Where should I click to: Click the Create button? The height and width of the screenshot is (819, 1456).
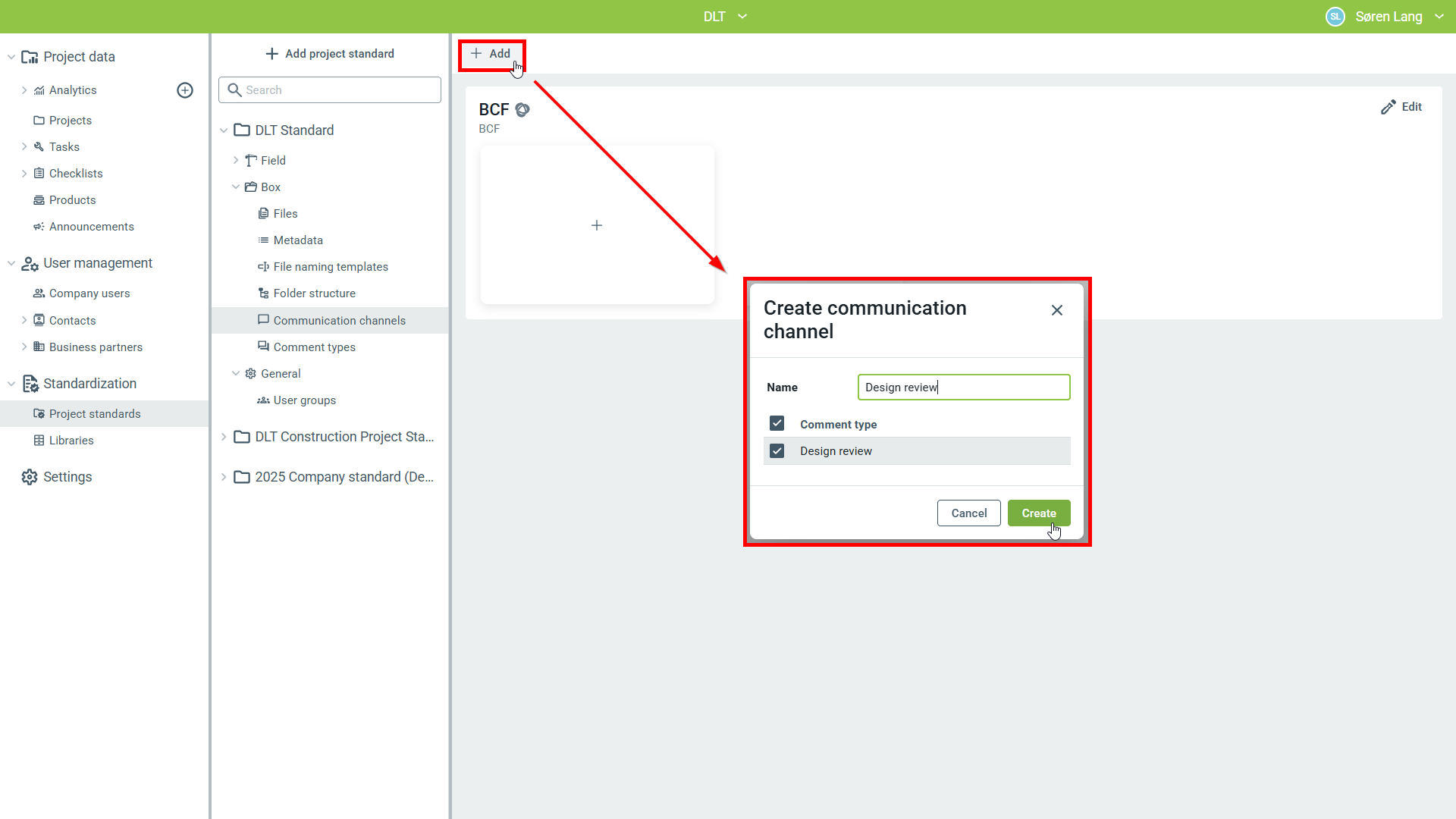[x=1038, y=513]
